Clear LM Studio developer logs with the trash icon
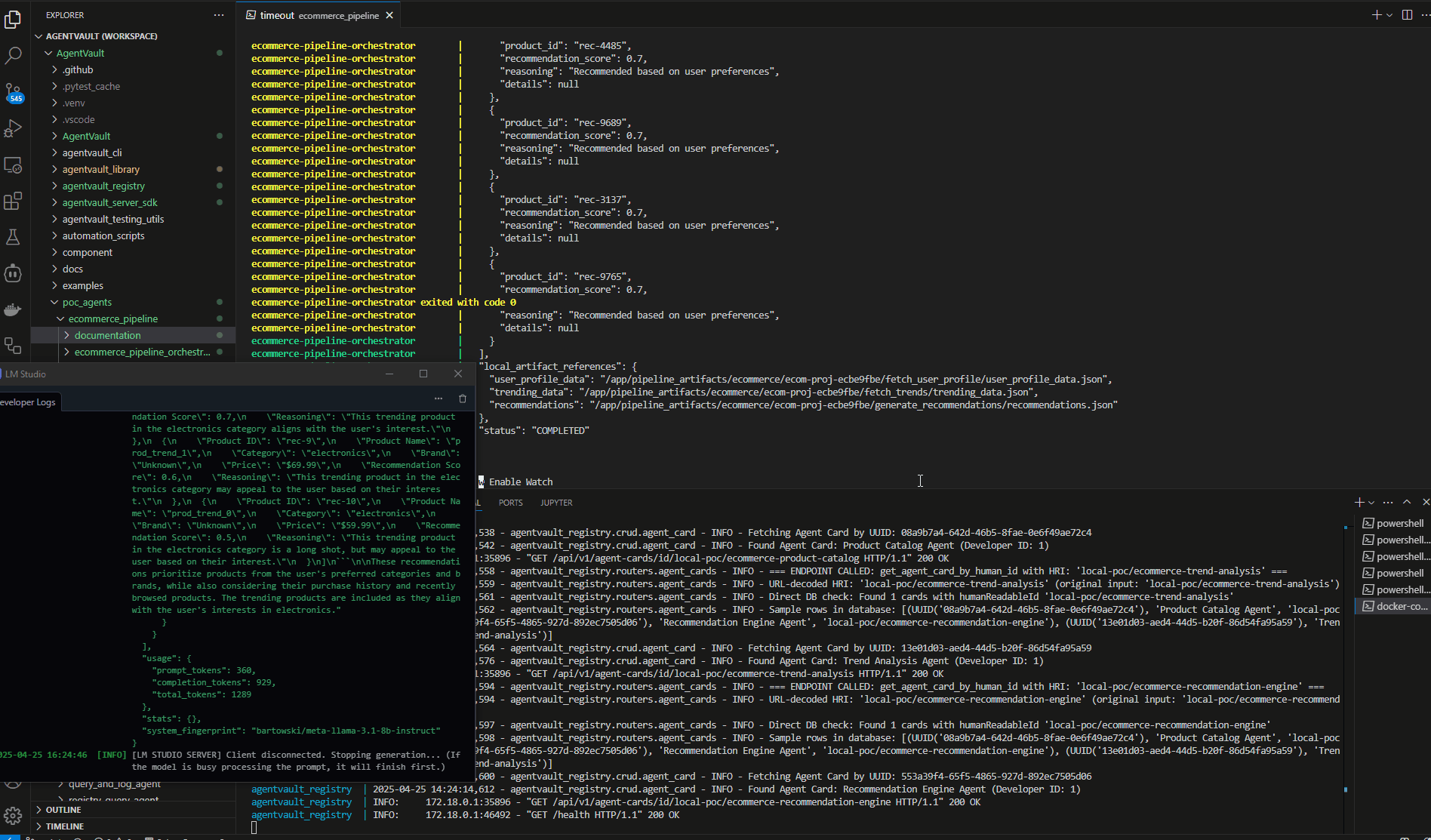The width and height of the screenshot is (1431, 840). click(463, 398)
